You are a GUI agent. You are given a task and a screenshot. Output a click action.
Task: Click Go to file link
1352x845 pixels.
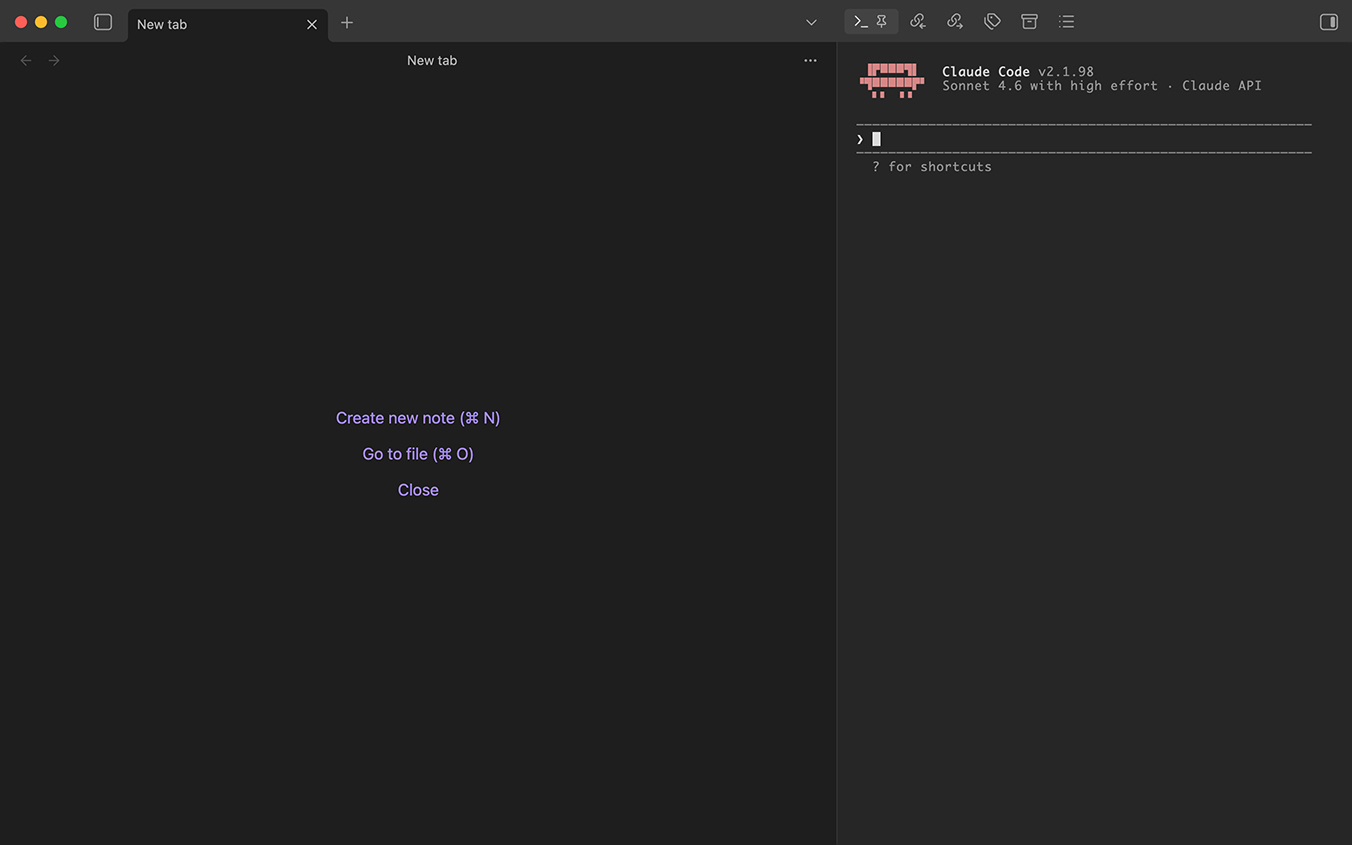(418, 454)
